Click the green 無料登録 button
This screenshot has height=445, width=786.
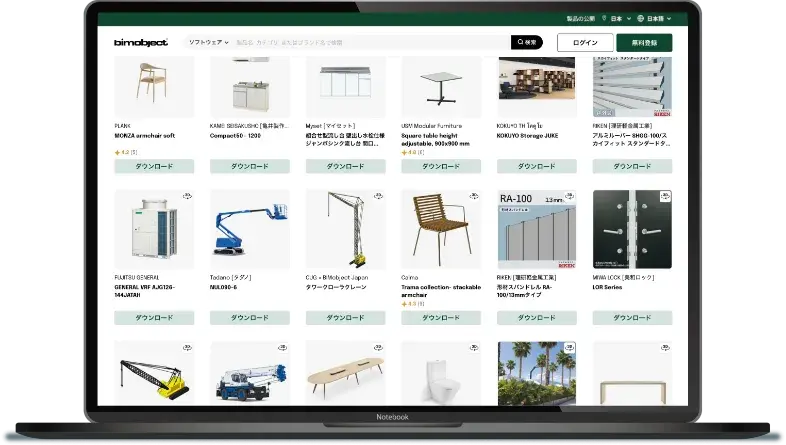pyautogui.click(x=644, y=43)
